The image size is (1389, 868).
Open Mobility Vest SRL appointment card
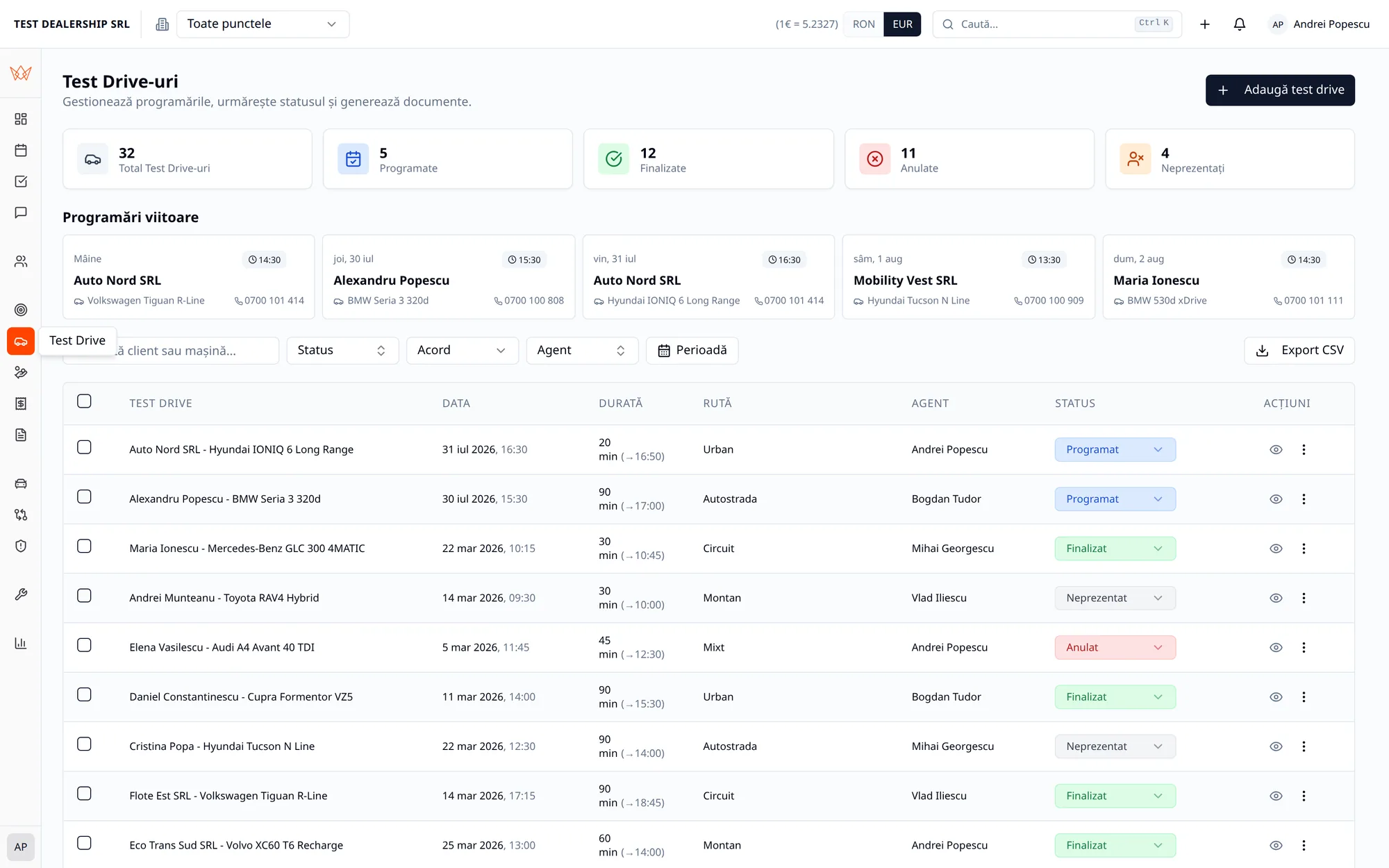click(968, 277)
